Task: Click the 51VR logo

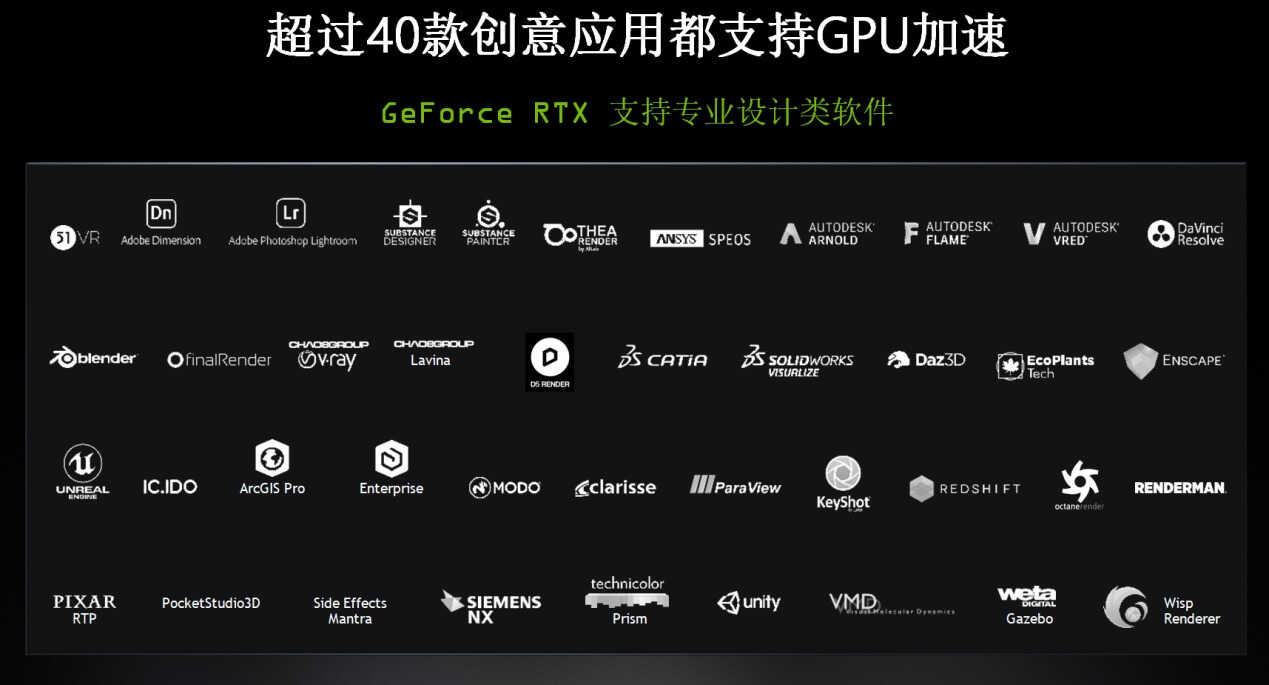Action: click(x=75, y=238)
